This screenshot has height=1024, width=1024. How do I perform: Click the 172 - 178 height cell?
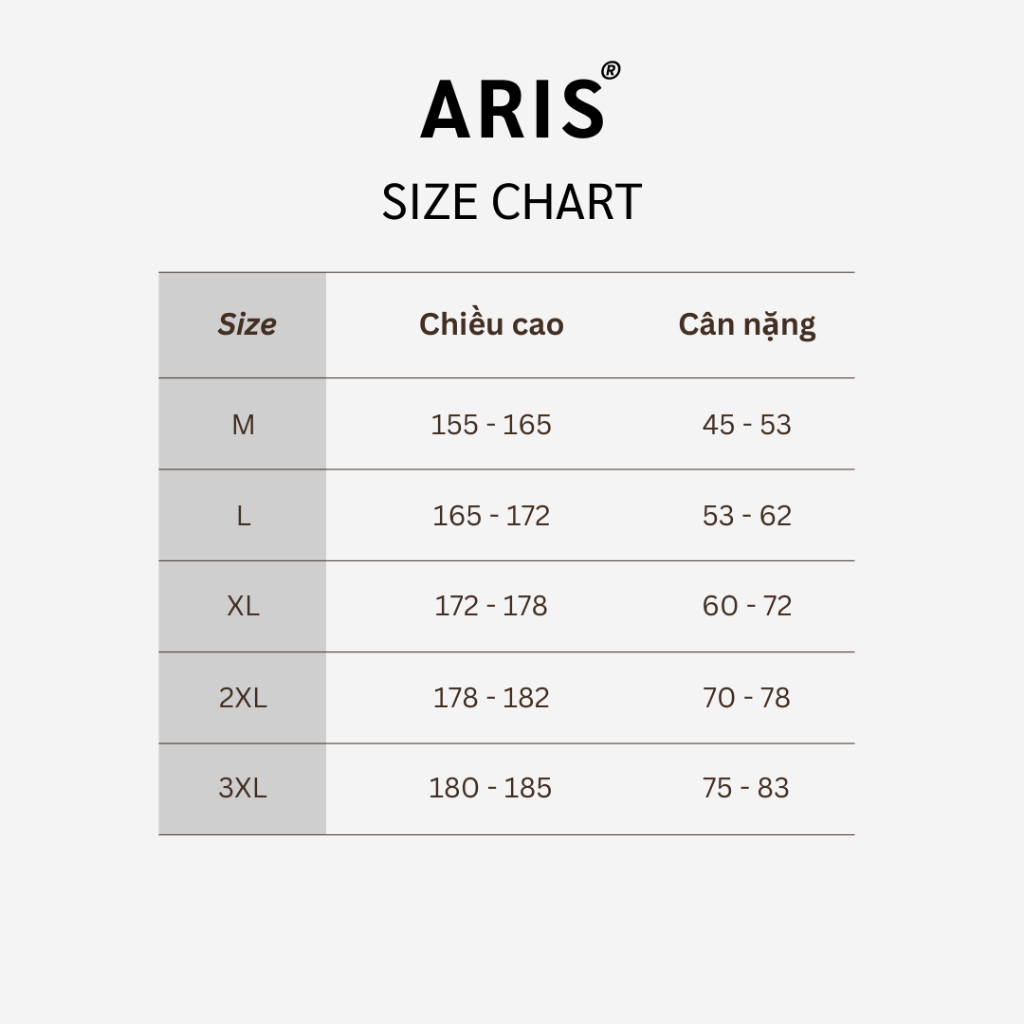pyautogui.click(x=491, y=606)
